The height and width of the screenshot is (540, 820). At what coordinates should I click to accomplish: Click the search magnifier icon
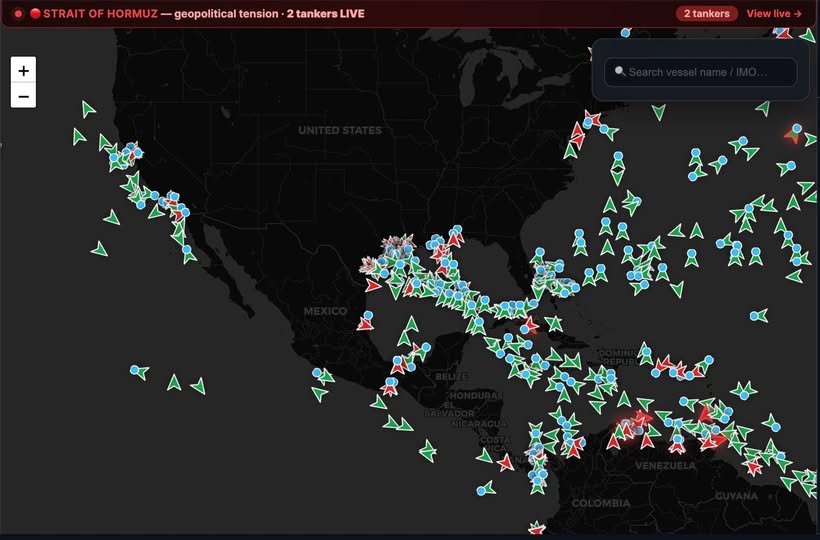point(620,72)
